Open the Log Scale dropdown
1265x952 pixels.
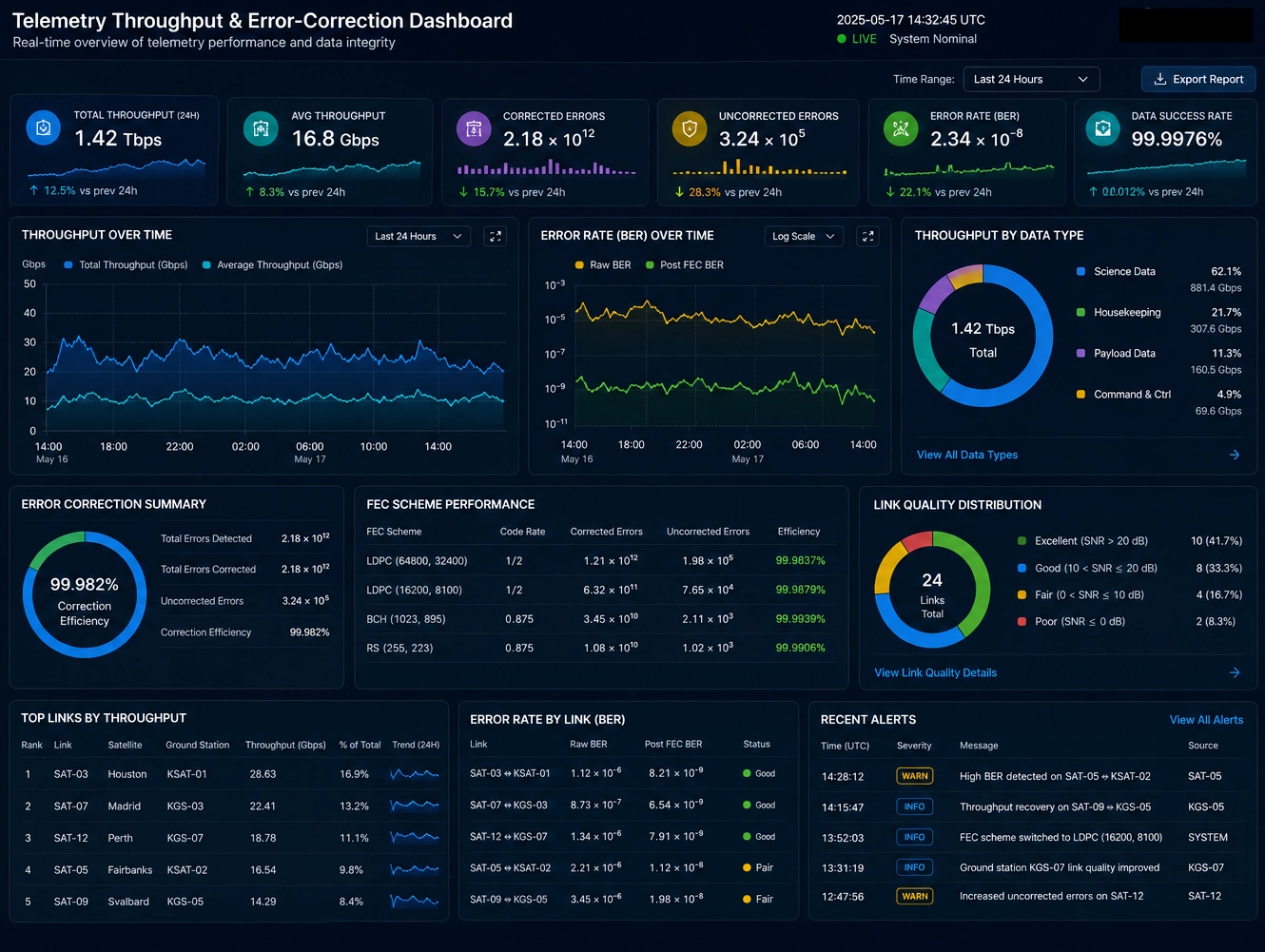[804, 236]
